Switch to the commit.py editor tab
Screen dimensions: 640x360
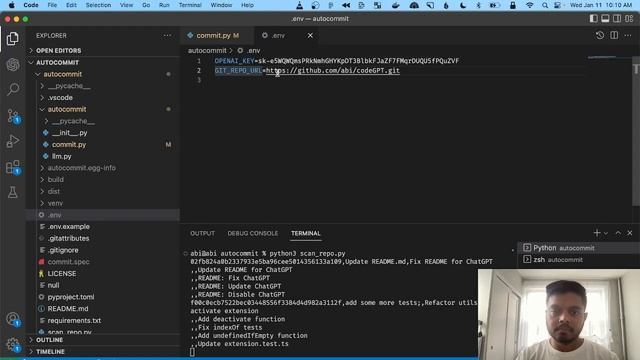(217, 36)
